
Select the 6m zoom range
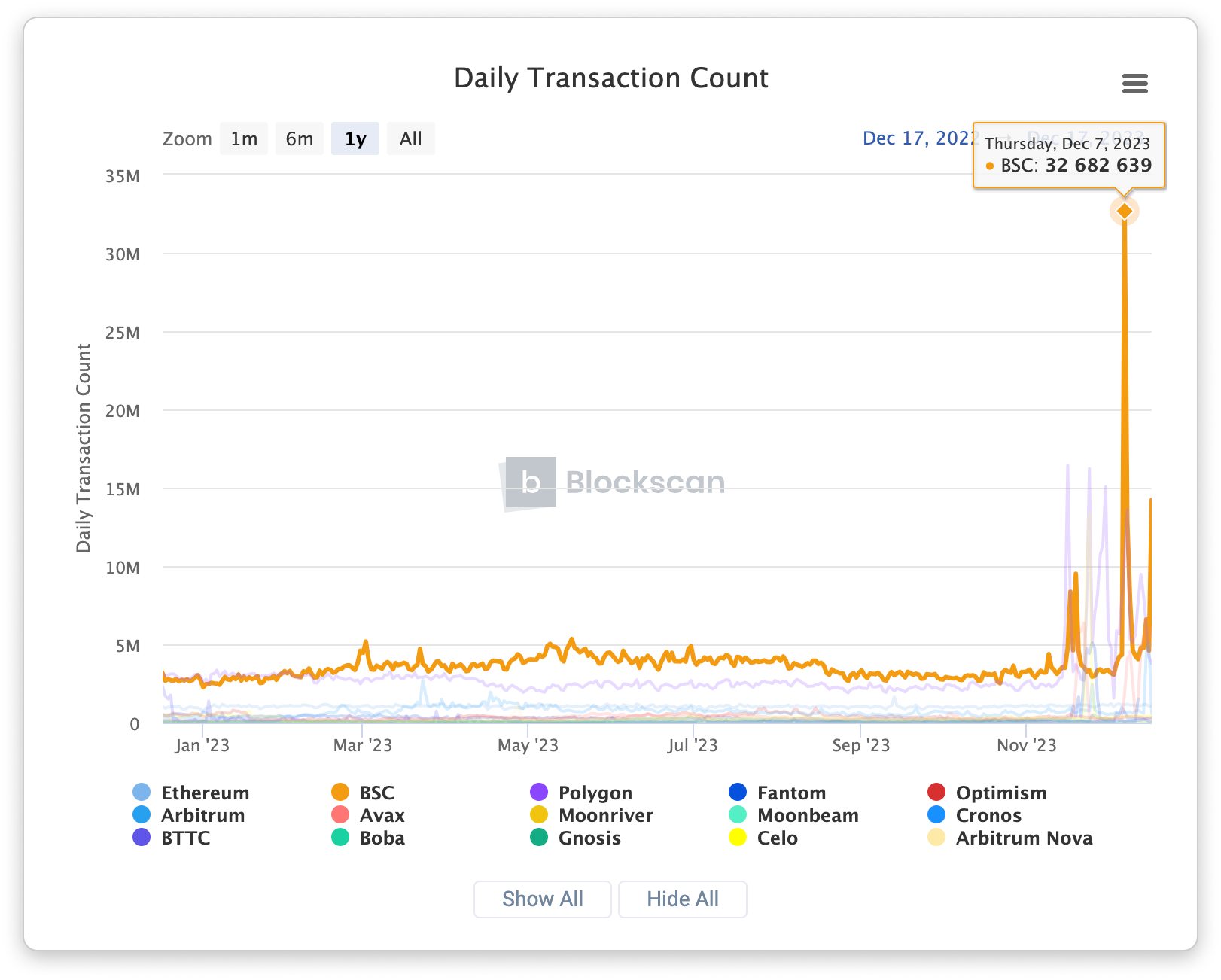pos(299,139)
